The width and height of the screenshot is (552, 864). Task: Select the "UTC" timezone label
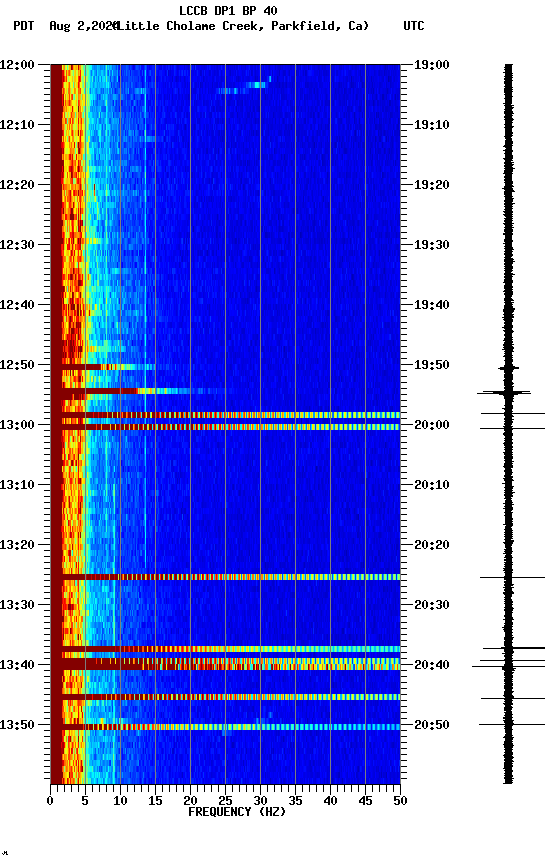[x=414, y=26]
